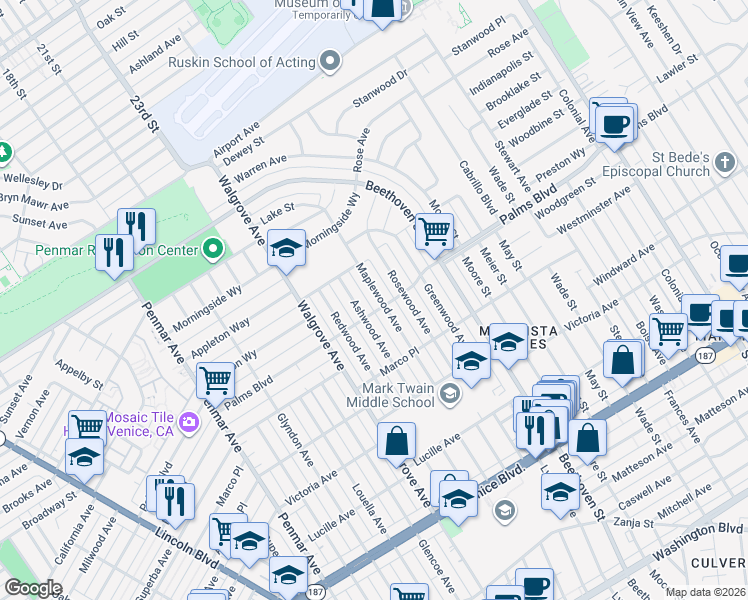Click the Zanja St street label
The image size is (748, 600).
634,523
